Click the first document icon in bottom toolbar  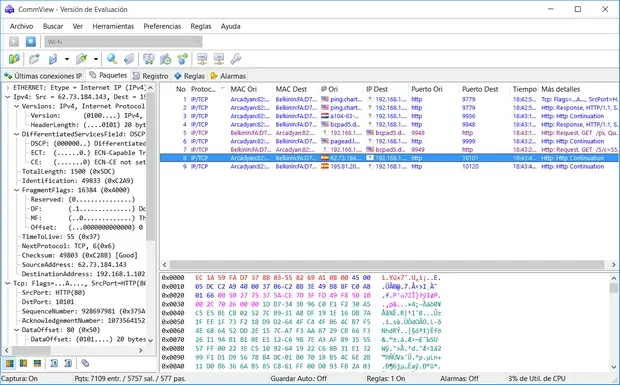[54, 363]
